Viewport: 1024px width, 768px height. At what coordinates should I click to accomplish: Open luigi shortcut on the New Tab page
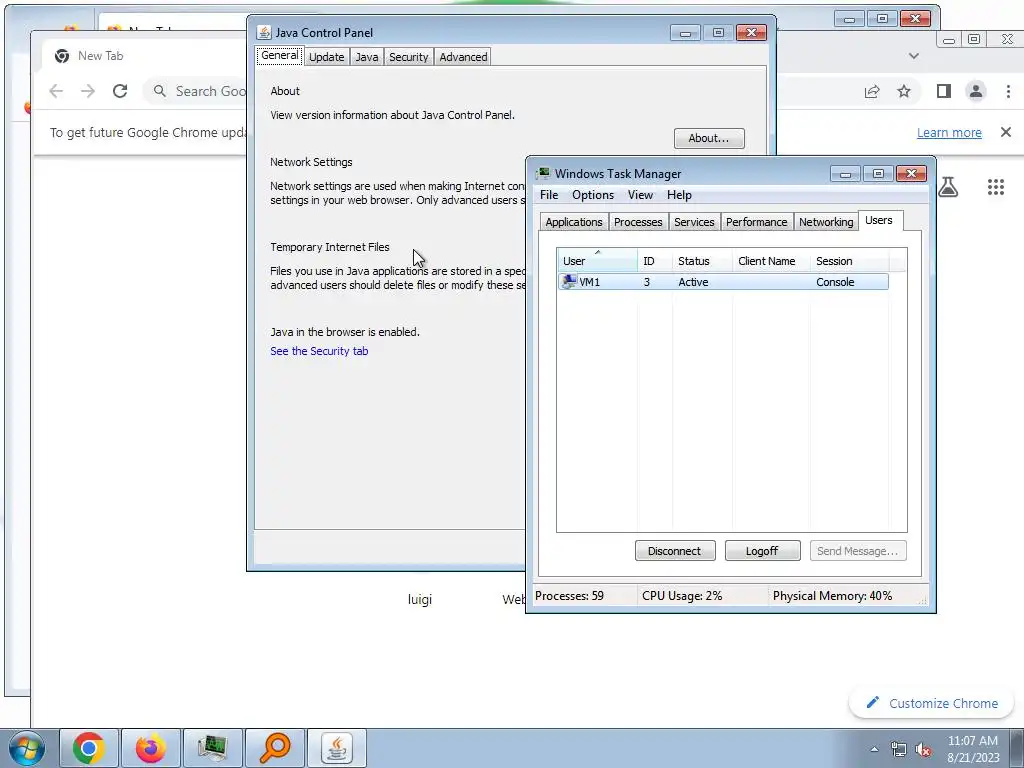click(420, 599)
